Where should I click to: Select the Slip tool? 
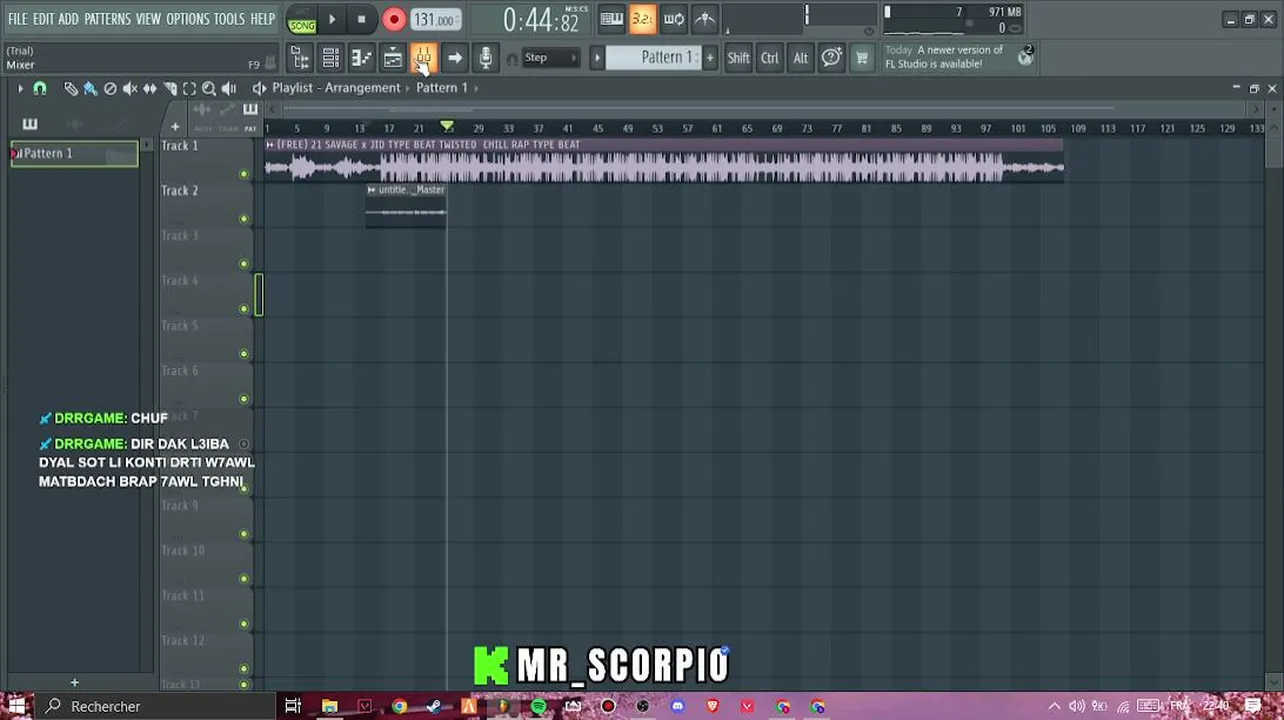[150, 89]
